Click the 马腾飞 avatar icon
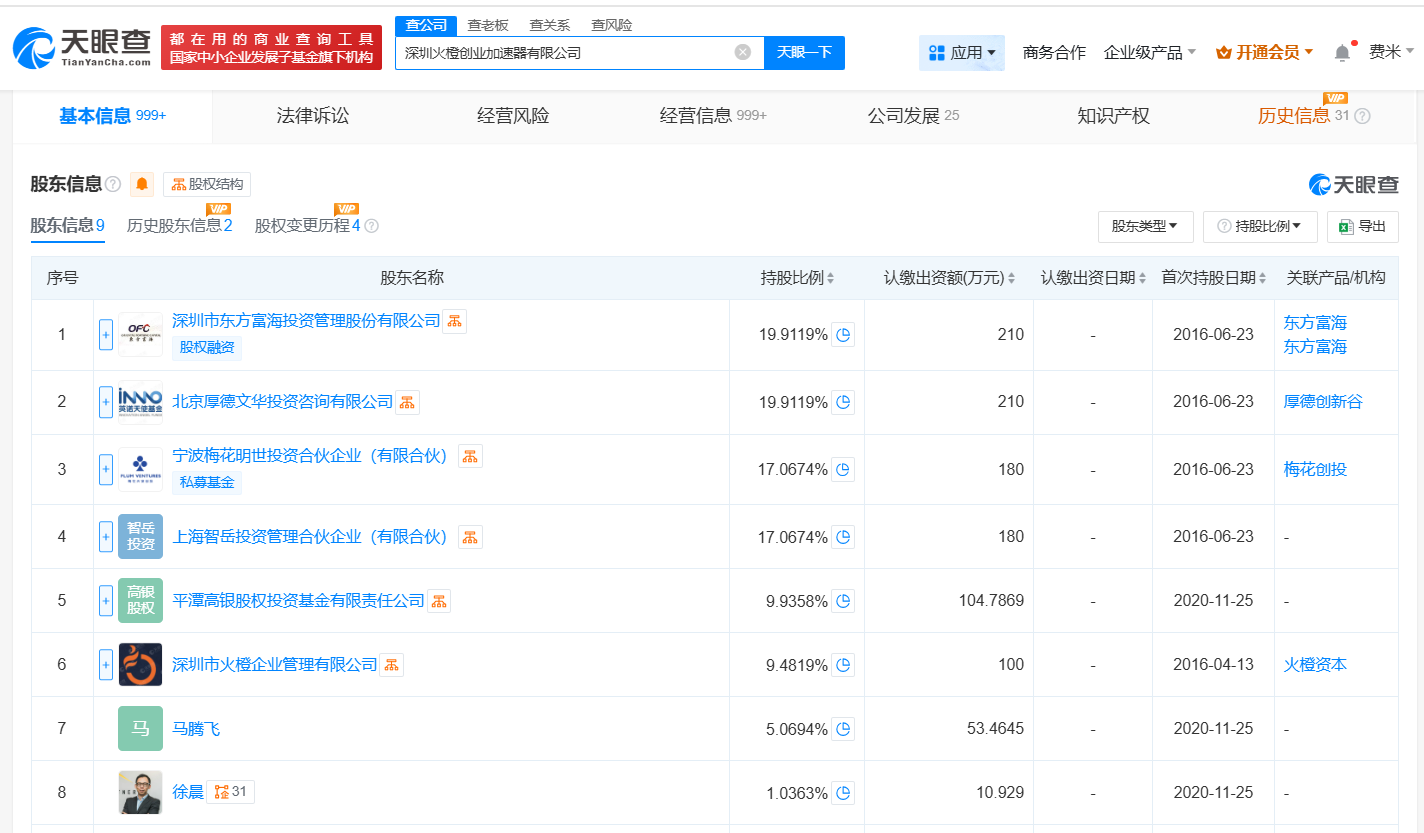This screenshot has height=833, width=1424. pyautogui.click(x=140, y=728)
